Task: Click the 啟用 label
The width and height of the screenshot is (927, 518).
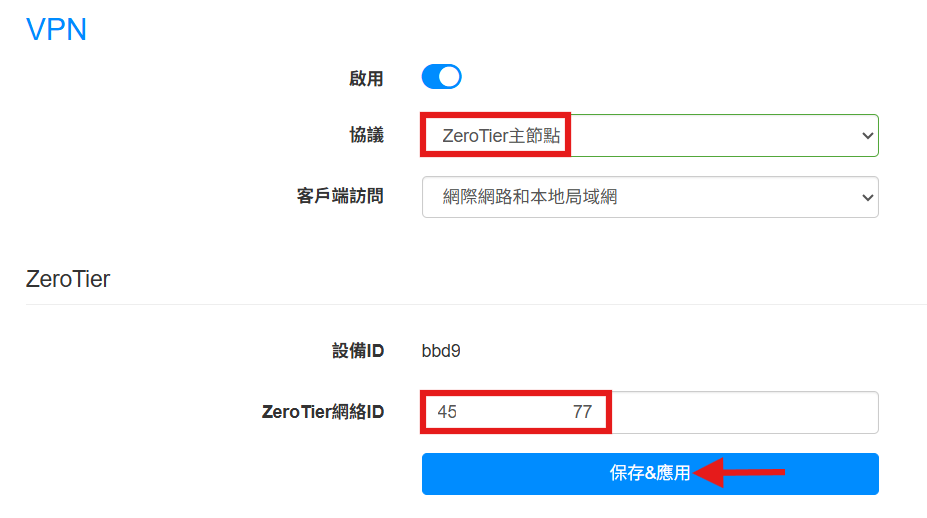Action: pos(366,78)
